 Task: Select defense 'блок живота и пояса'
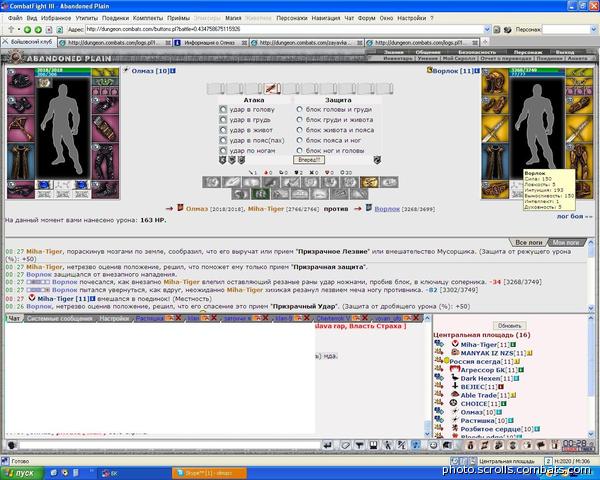coord(300,130)
